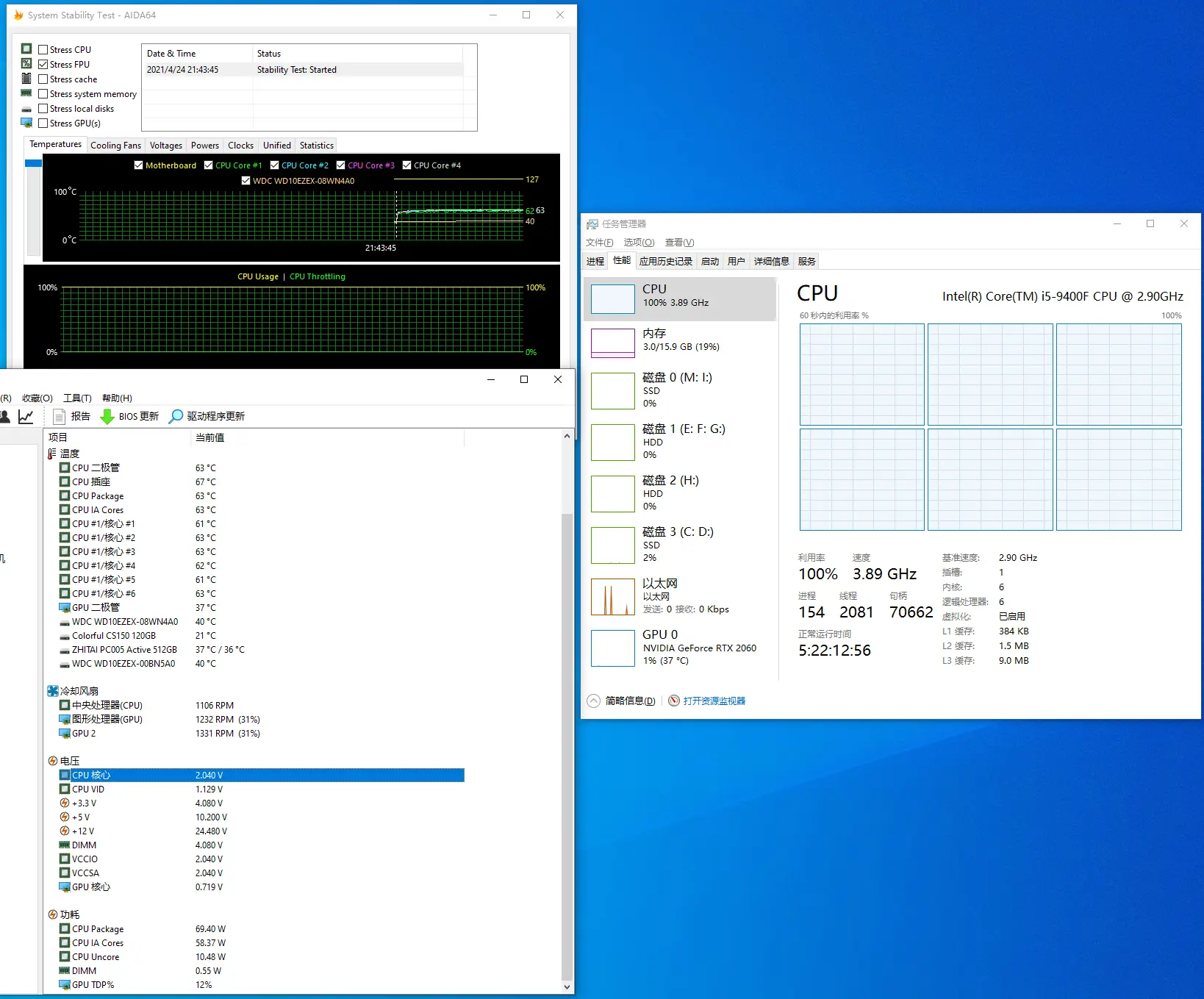Select 磁盘 2 (H:) HDD graph
The height and width of the screenshot is (999, 1204).
coord(613,494)
